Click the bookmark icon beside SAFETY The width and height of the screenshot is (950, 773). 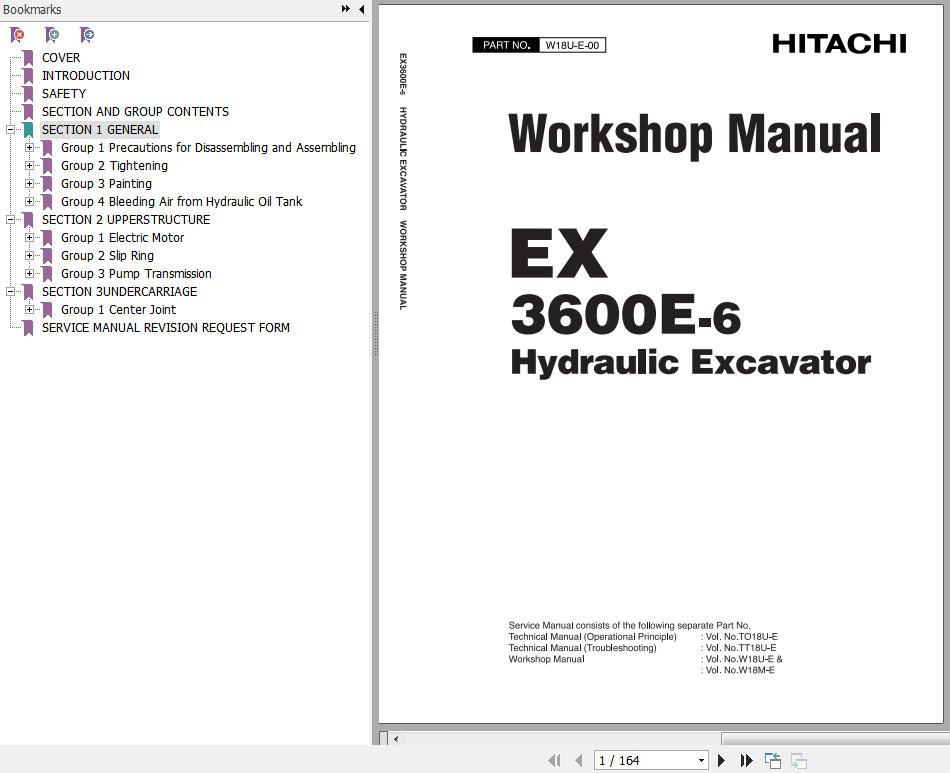click(x=28, y=94)
